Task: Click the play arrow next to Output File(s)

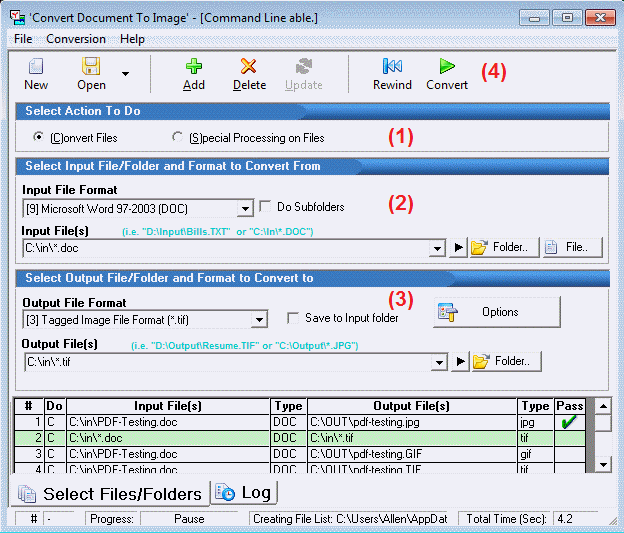Action: (460, 361)
